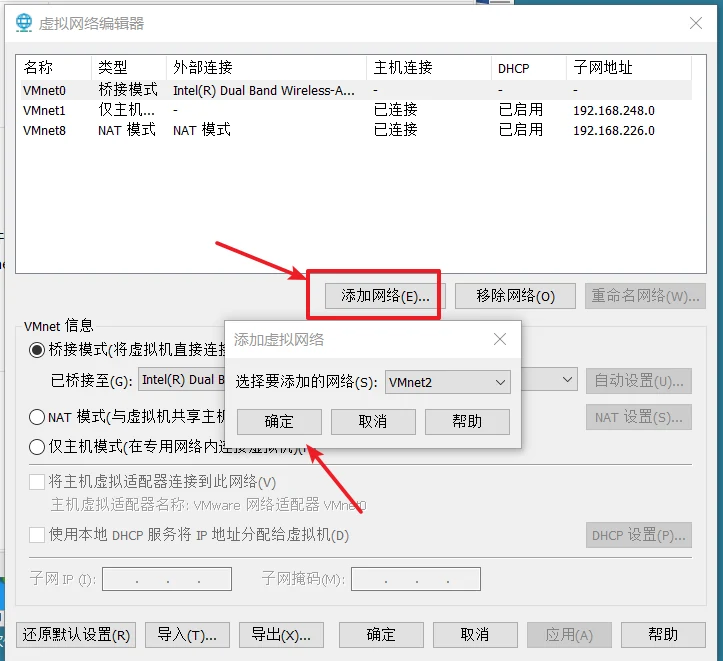
Task: Click 确定 at the bottom of the editor
Action: click(x=381, y=635)
